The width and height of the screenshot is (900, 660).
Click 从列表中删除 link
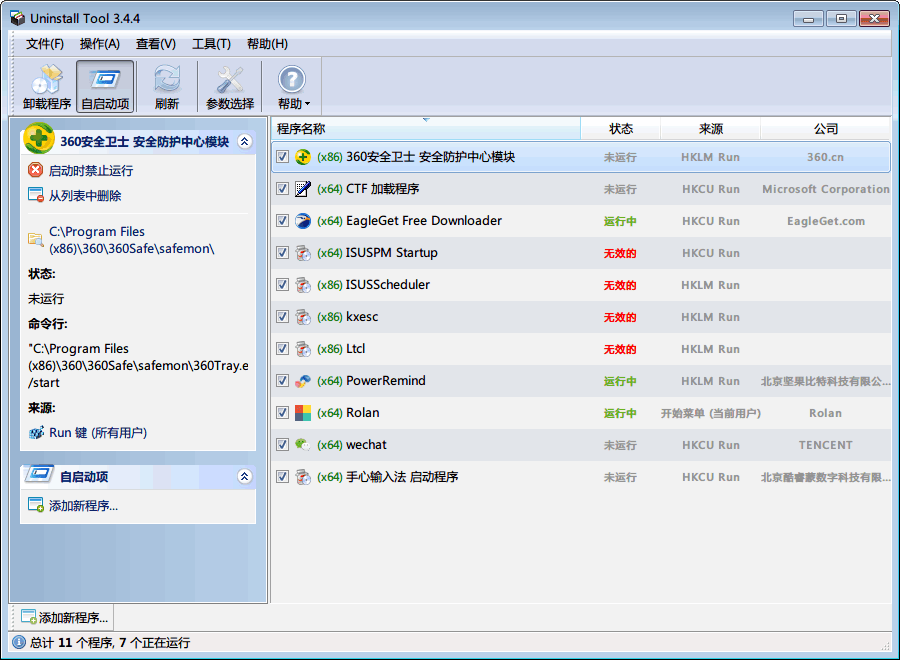pos(85,196)
